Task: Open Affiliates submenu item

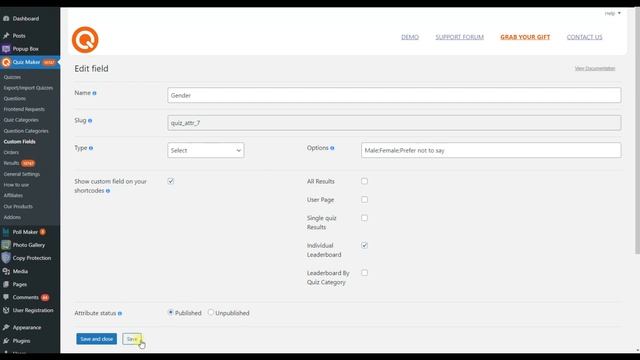Action: point(13,196)
